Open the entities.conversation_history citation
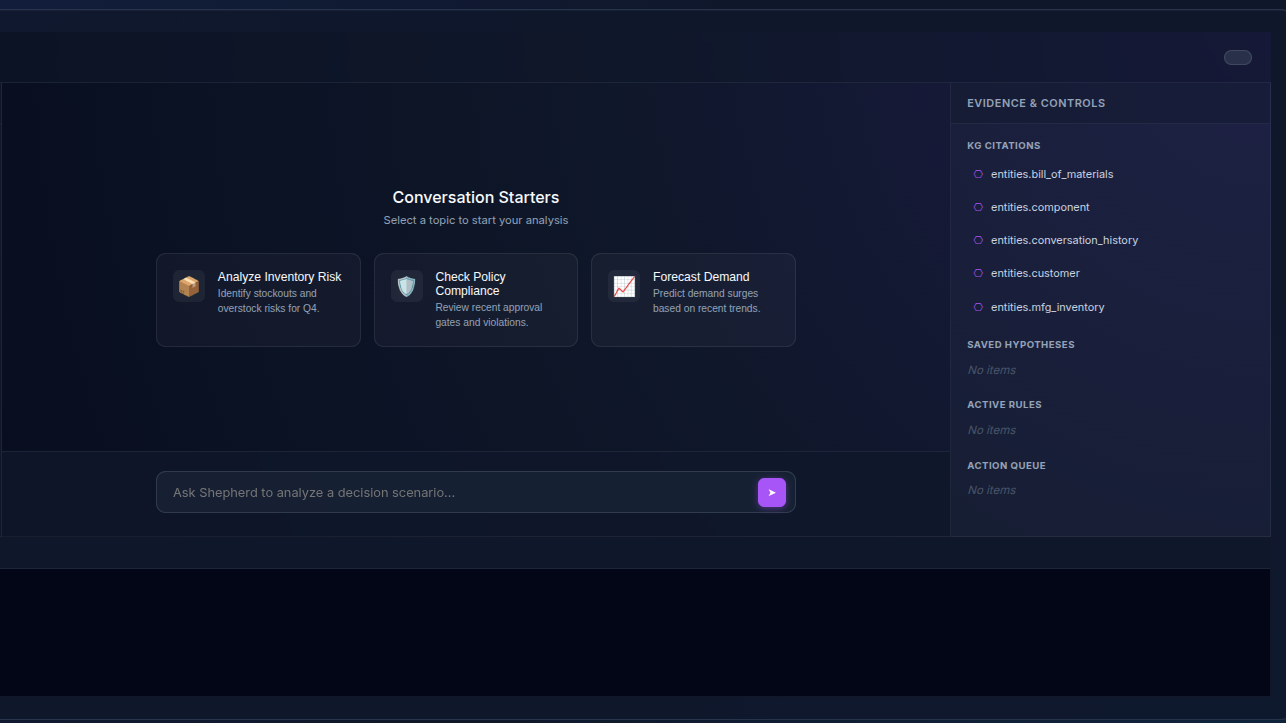This screenshot has height=723, width=1286. [1064, 240]
